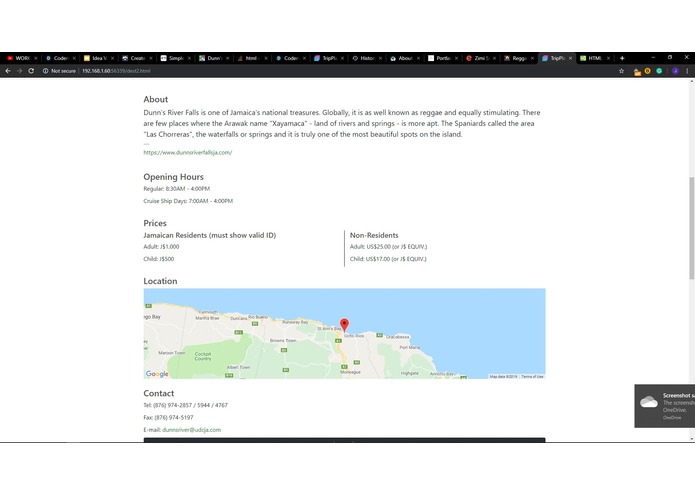
Task: Click the OneDrive cloud notification icon
Action: 648,402
